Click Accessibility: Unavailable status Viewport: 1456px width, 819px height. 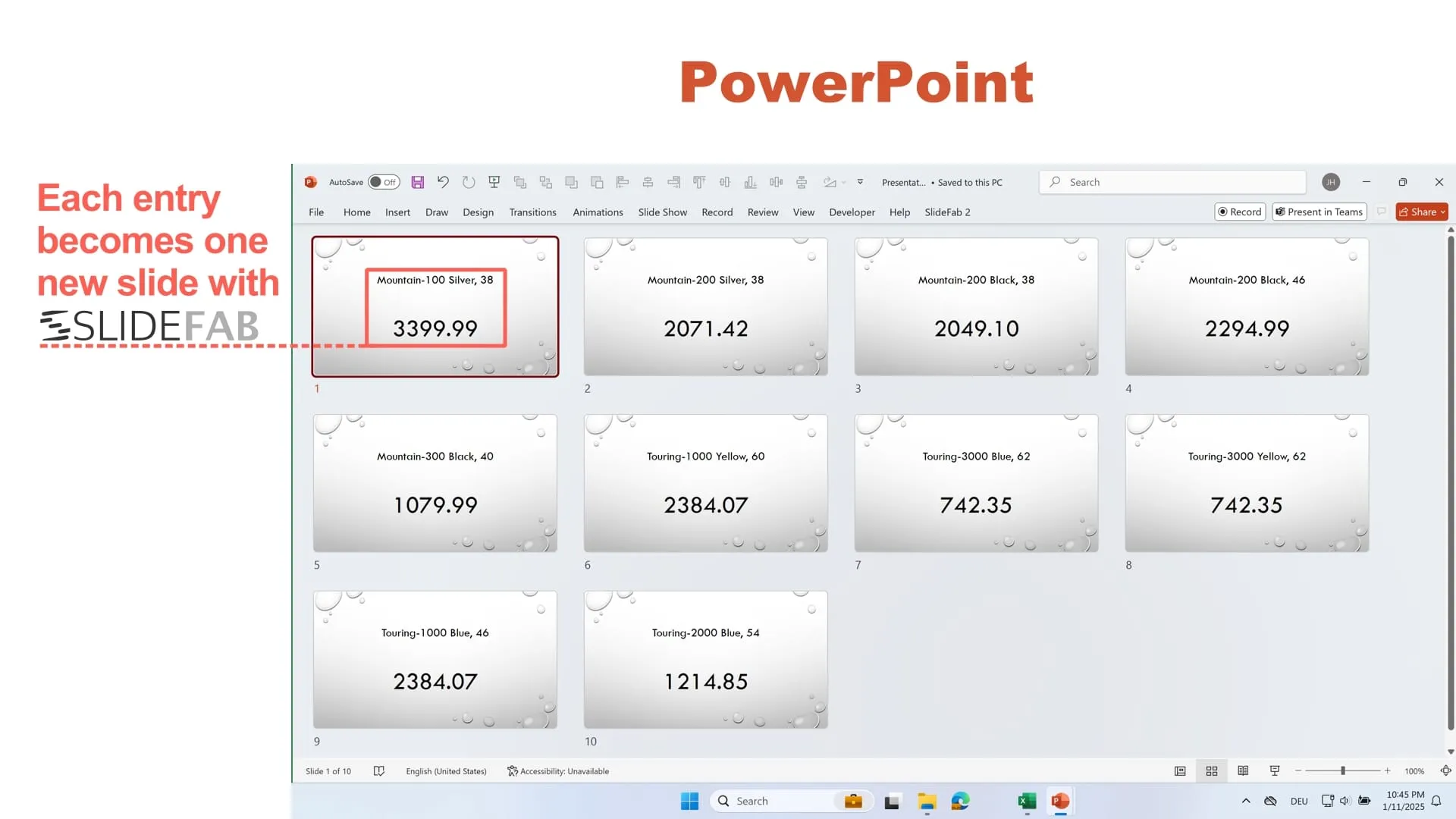point(558,771)
